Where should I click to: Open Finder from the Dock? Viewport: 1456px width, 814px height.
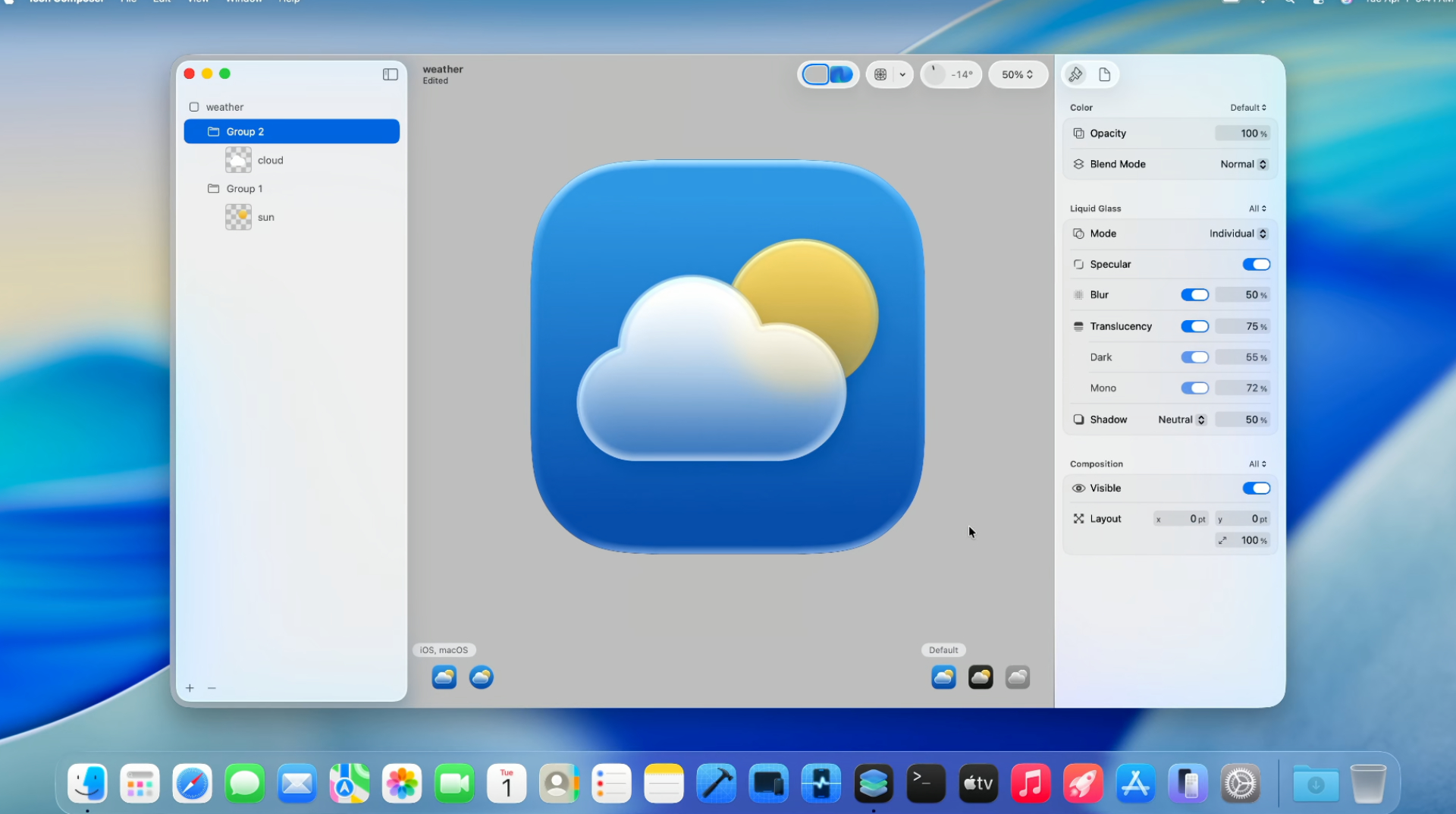(87, 784)
